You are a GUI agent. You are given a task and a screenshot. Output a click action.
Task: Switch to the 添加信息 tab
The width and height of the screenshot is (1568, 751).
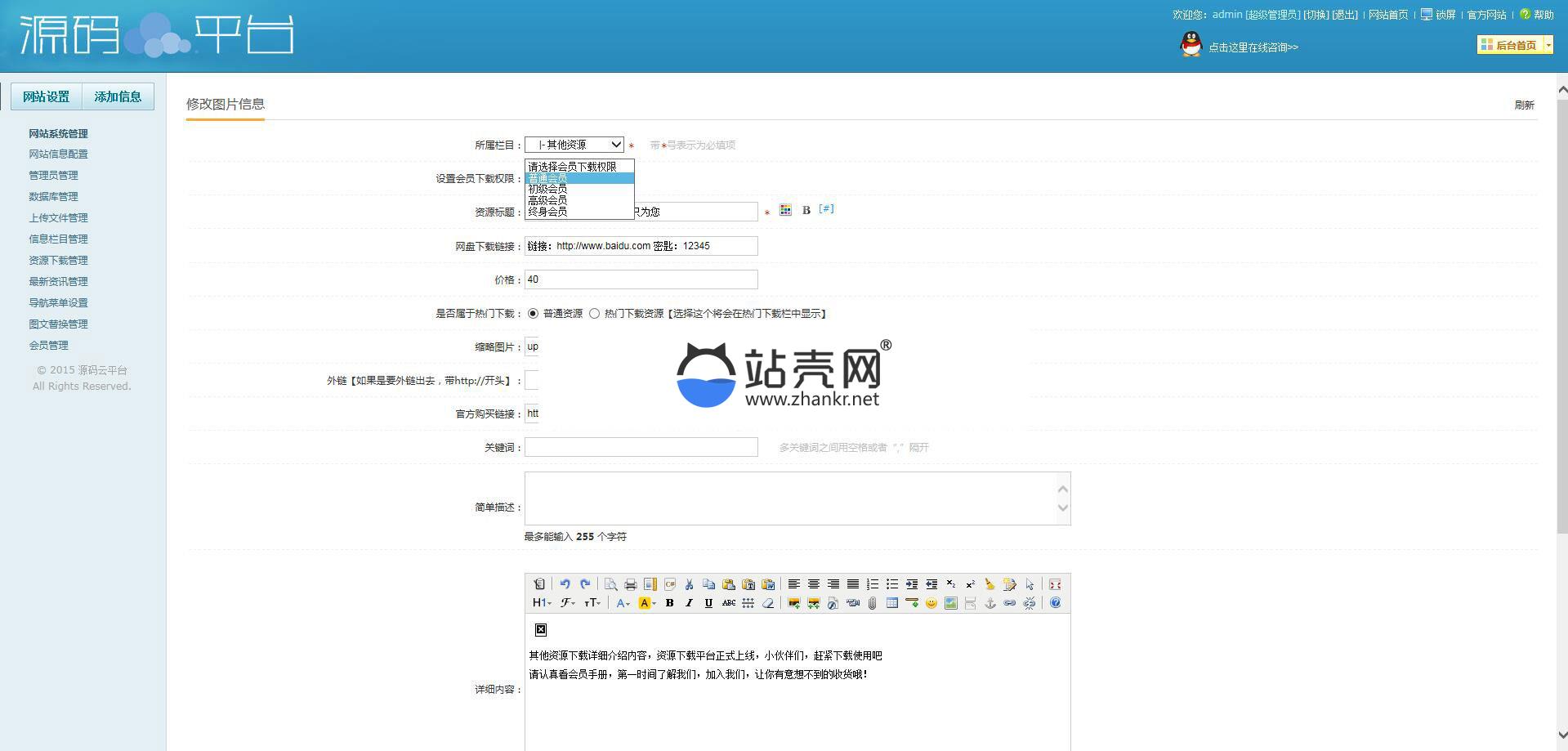tap(118, 96)
